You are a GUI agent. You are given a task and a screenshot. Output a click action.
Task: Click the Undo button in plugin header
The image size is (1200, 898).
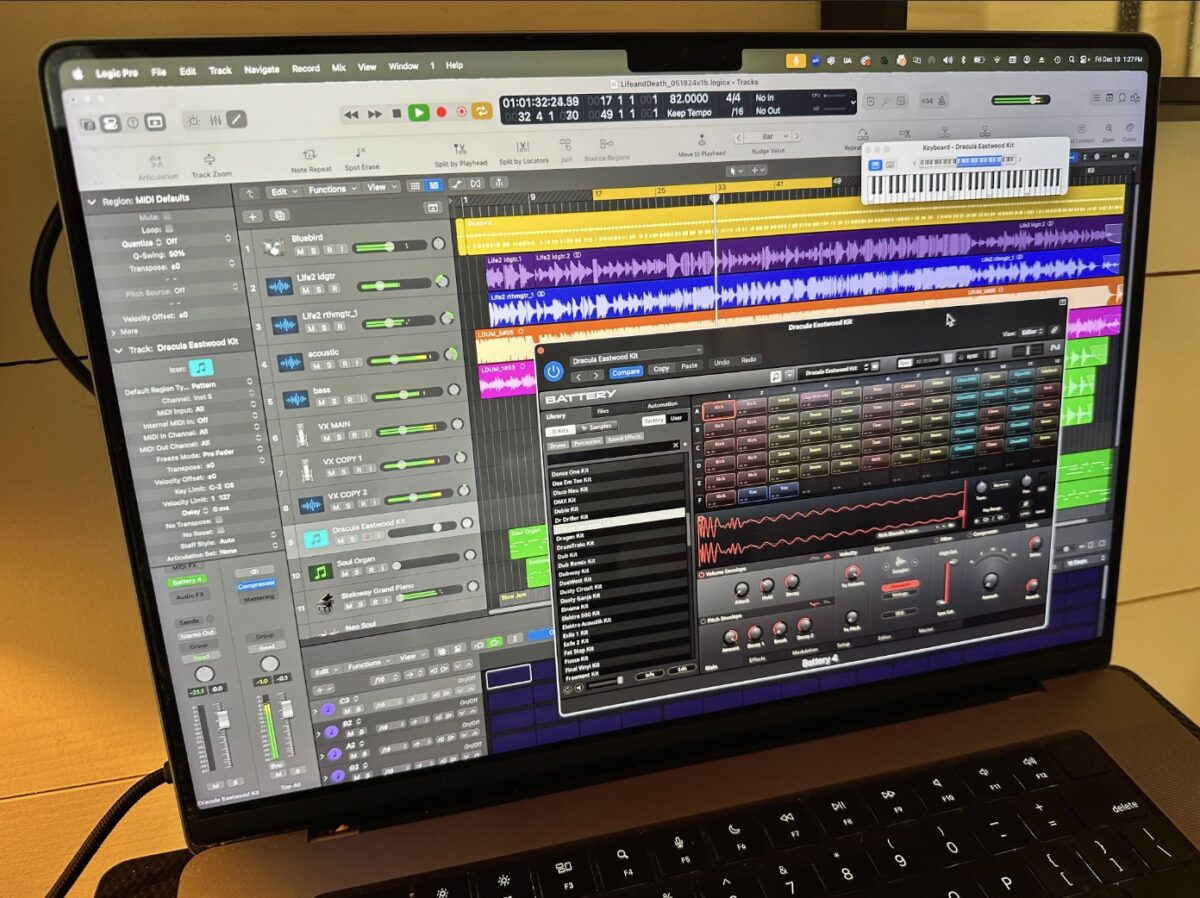[720, 362]
